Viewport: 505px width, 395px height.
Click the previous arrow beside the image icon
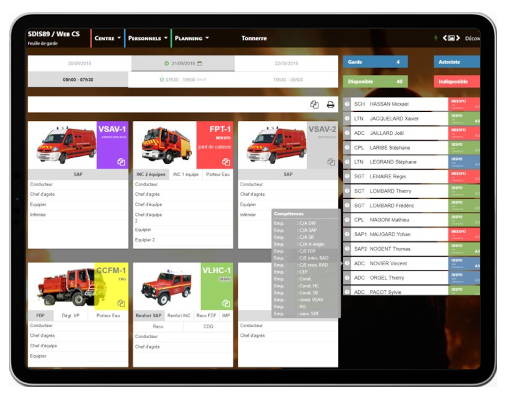point(444,38)
